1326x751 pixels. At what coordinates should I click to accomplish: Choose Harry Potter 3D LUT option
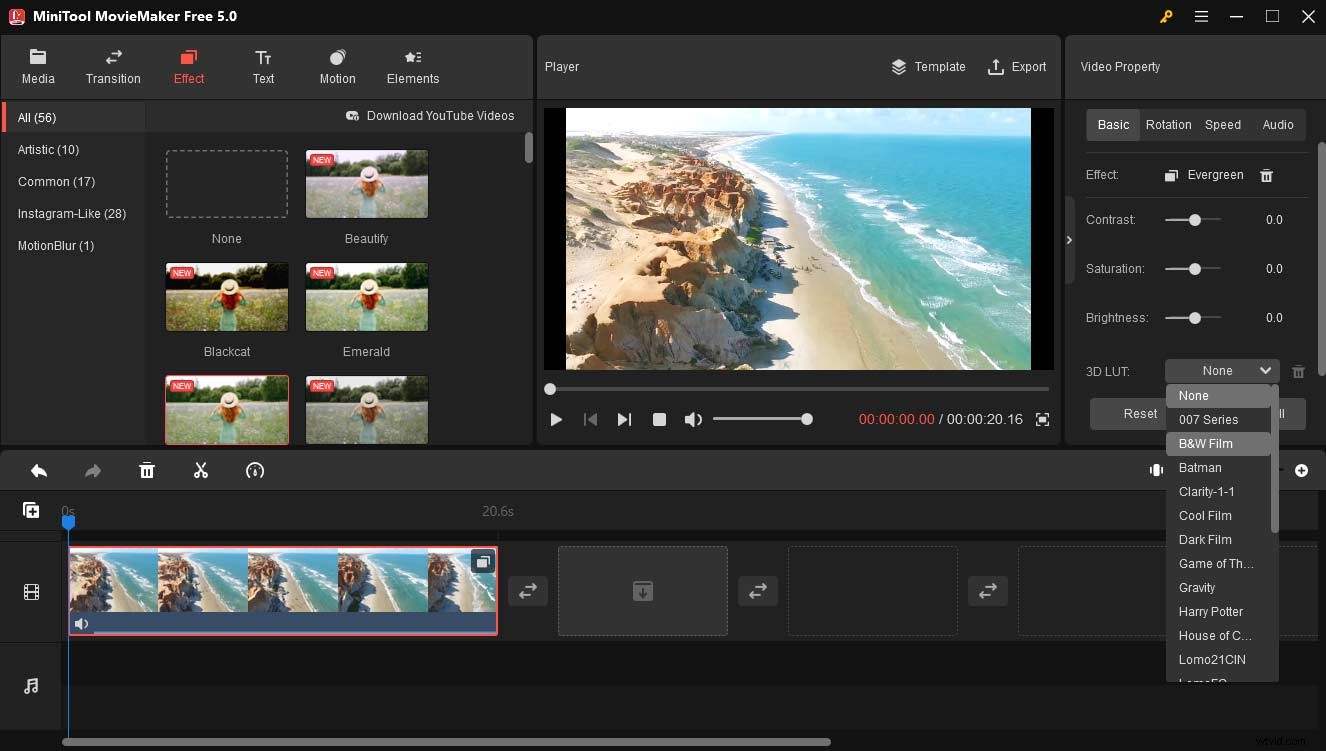point(1211,611)
